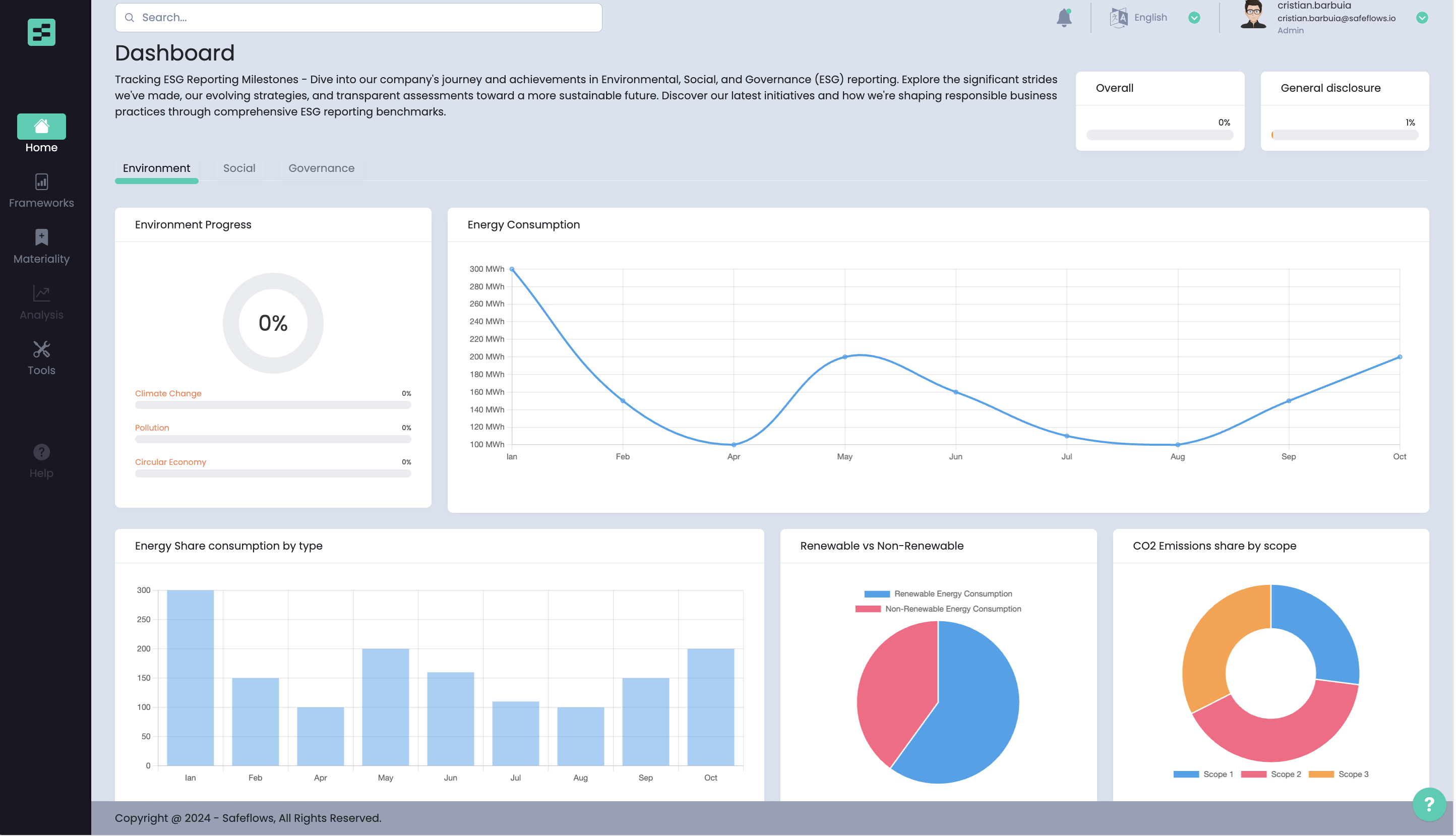Open the notifications bell
1456x836 pixels.
1063,18
